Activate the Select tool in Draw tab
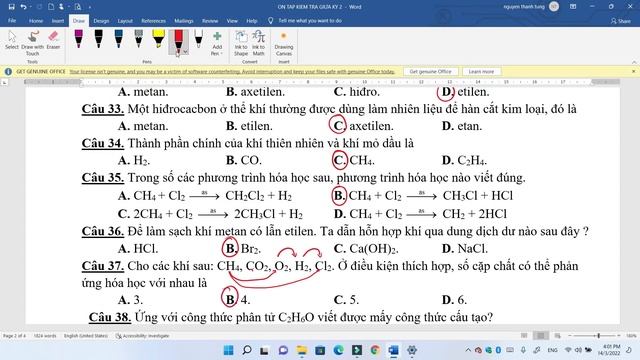Screen dimensions: 640x360 click(x=12, y=40)
